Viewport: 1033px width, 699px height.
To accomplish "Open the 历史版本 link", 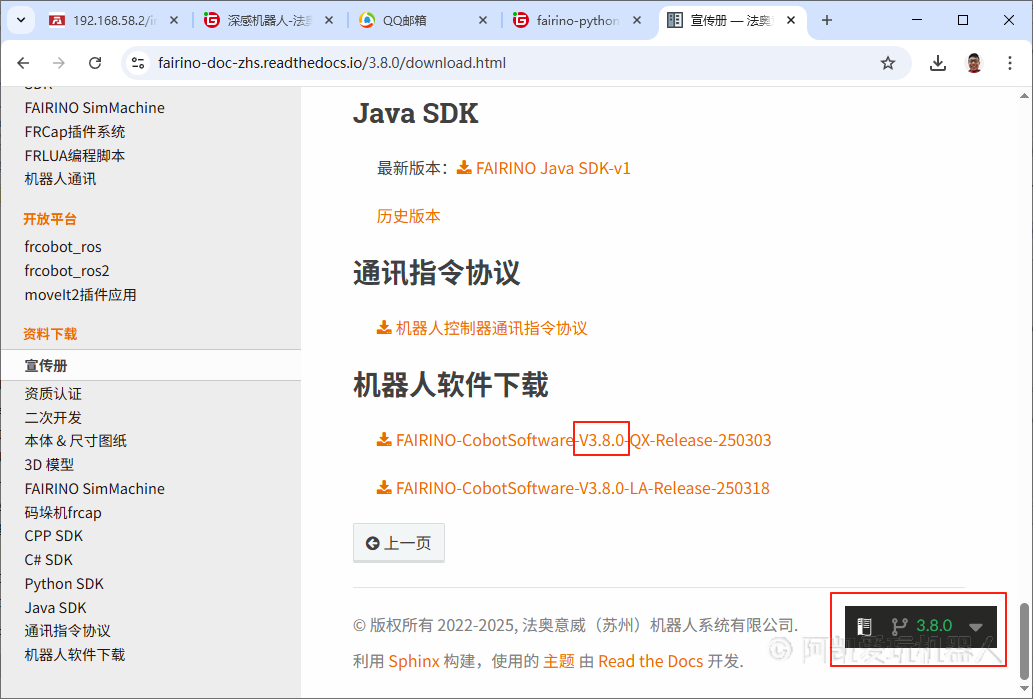I will (x=408, y=216).
